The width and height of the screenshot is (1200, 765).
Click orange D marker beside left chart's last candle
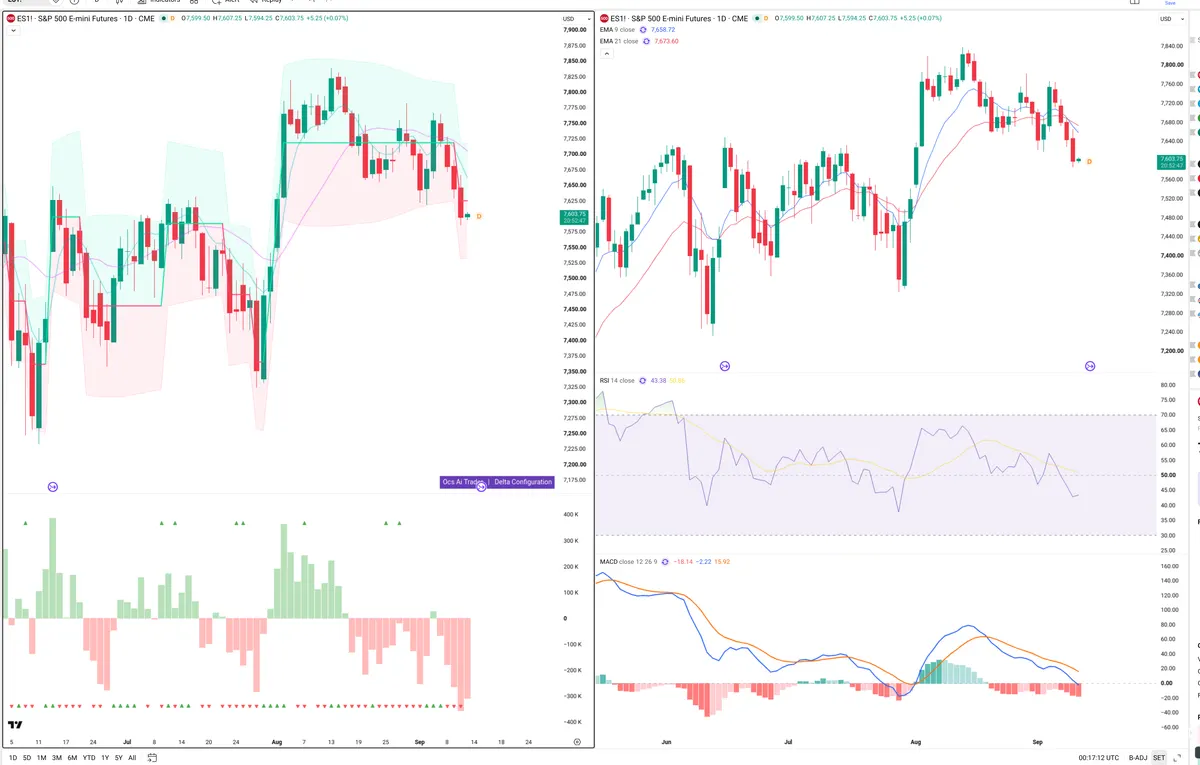(479, 216)
